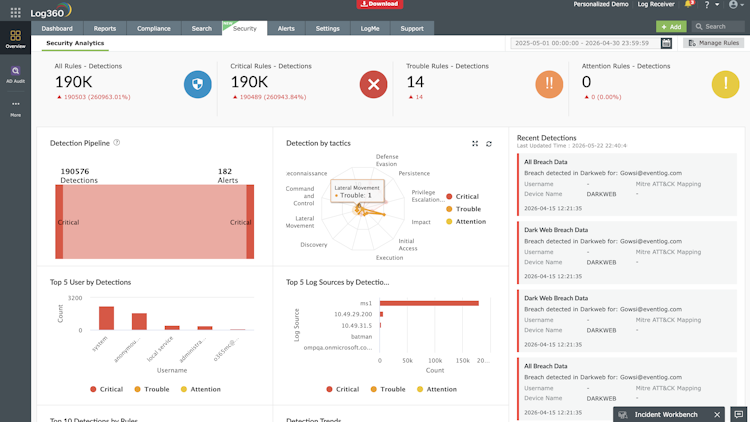
Task: Click the Manage Rules button
Action: (x=714, y=43)
